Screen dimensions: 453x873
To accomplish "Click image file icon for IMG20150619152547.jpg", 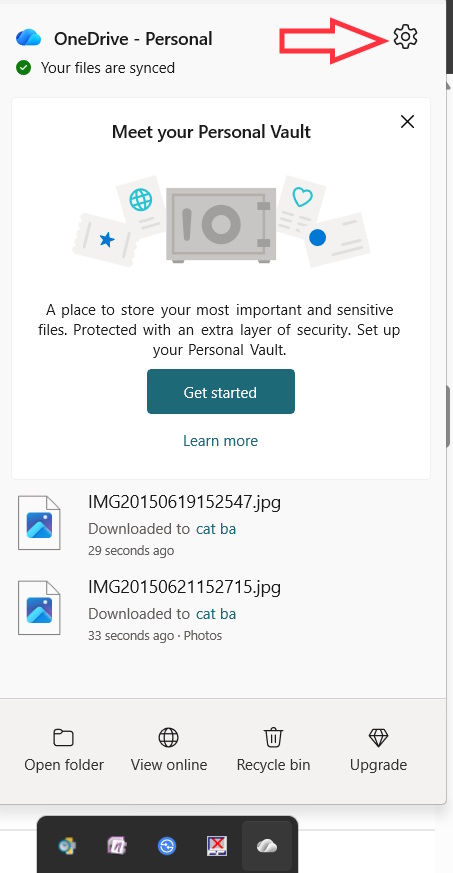I will 39,523.
